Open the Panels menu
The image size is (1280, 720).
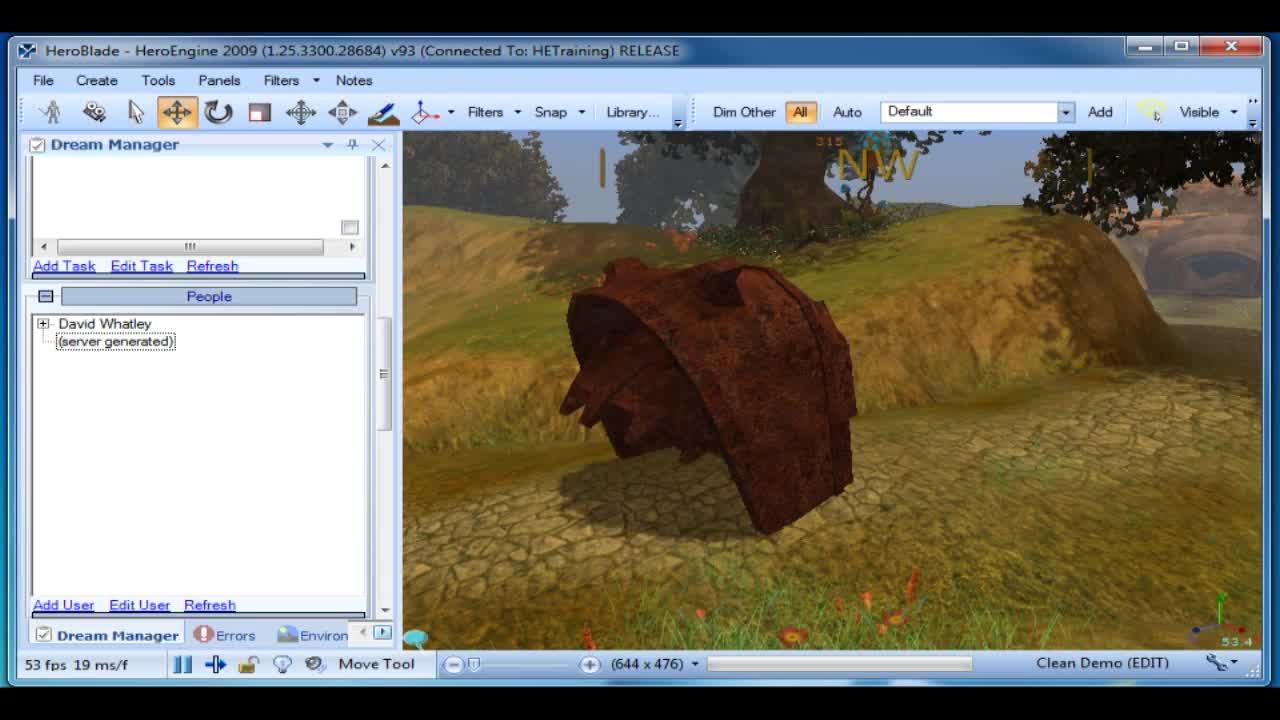pyautogui.click(x=219, y=80)
